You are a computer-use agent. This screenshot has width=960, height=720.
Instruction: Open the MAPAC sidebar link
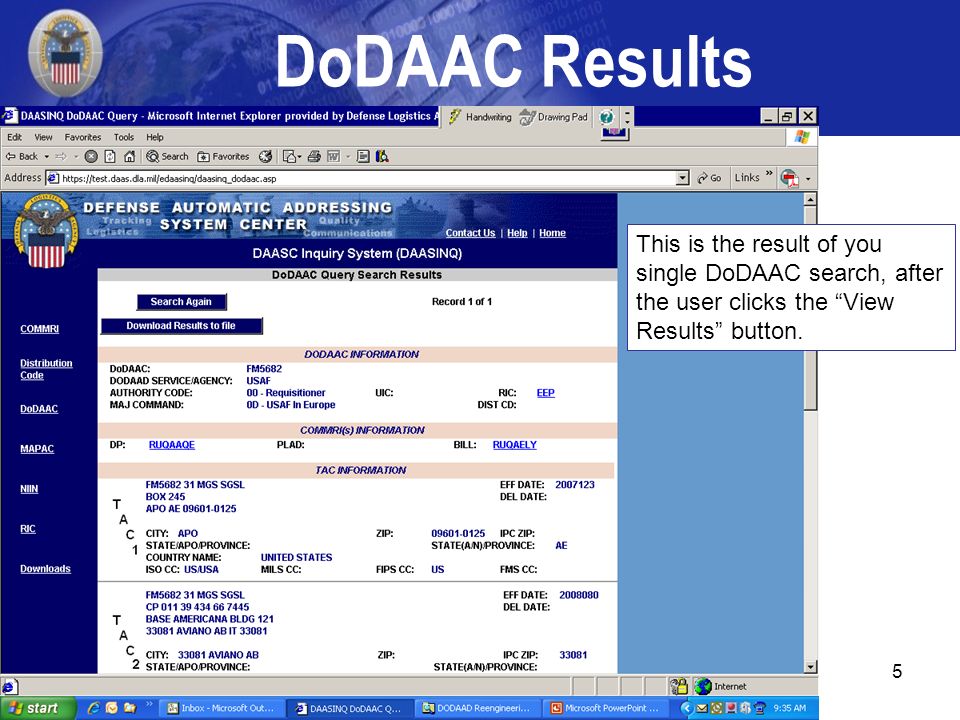pos(37,449)
